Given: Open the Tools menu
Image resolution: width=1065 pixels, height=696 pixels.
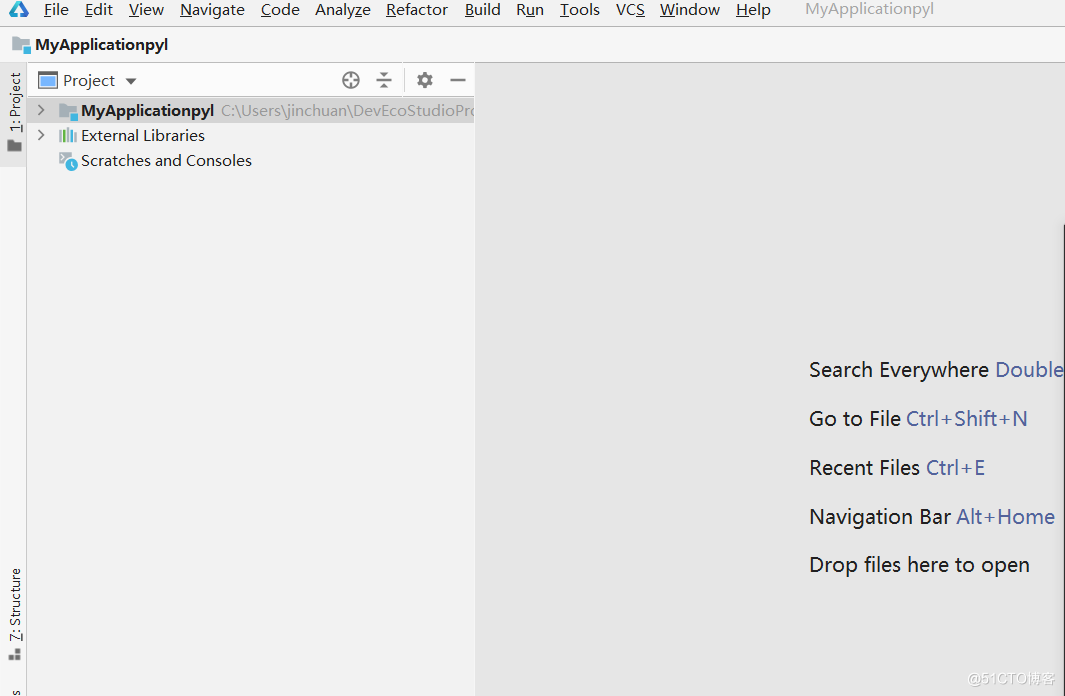Looking at the screenshot, I should (x=579, y=10).
